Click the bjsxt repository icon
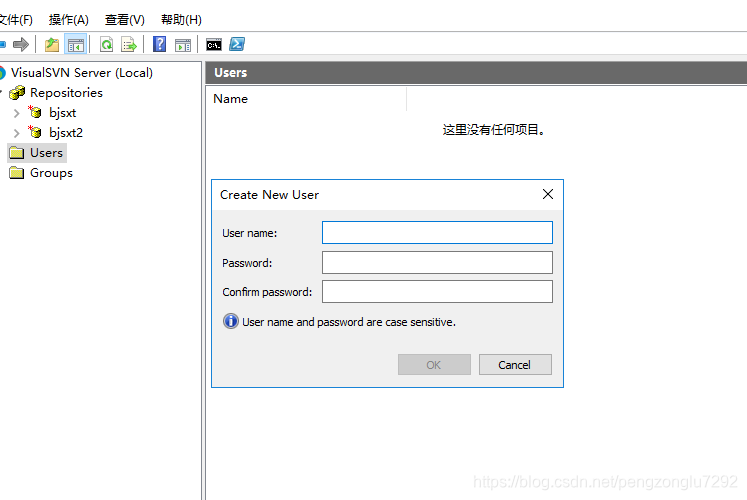The image size is (747, 500). pyautogui.click(x=35, y=112)
